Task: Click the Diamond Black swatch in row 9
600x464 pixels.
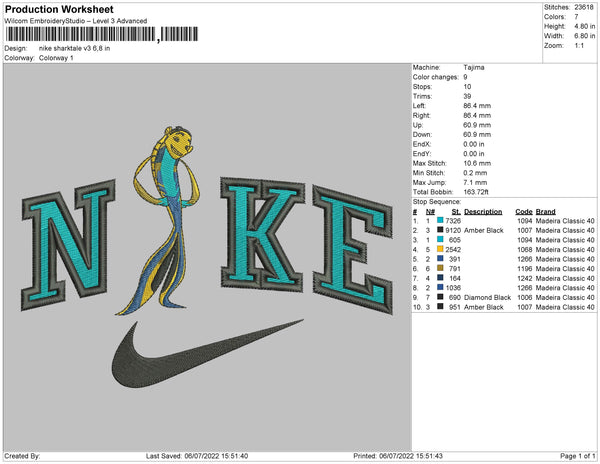Action: point(440,297)
